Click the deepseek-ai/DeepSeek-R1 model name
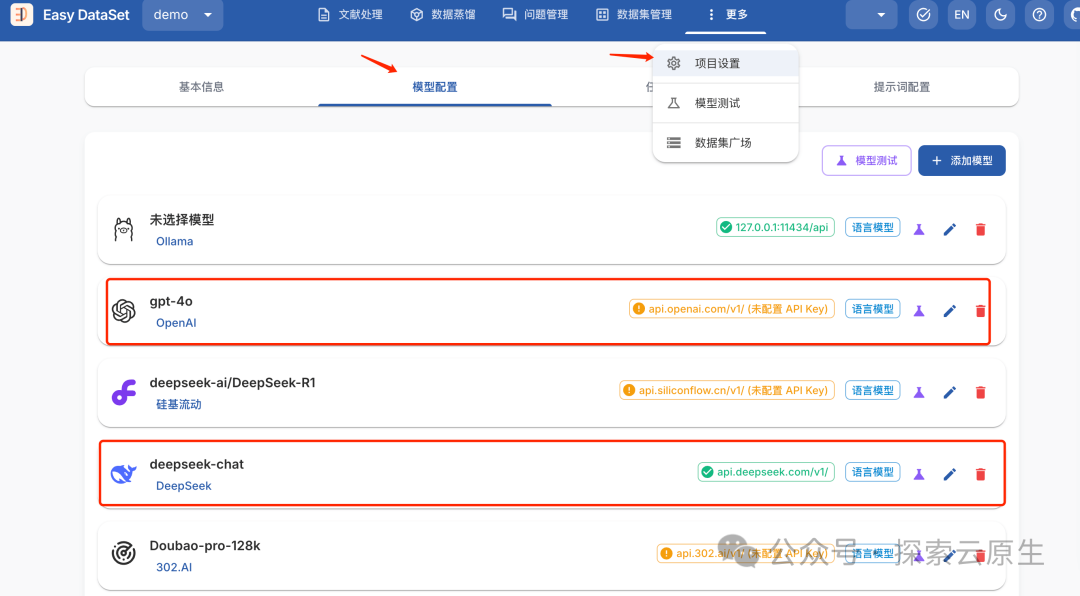Screen dimensions: 1080x596 (232, 382)
